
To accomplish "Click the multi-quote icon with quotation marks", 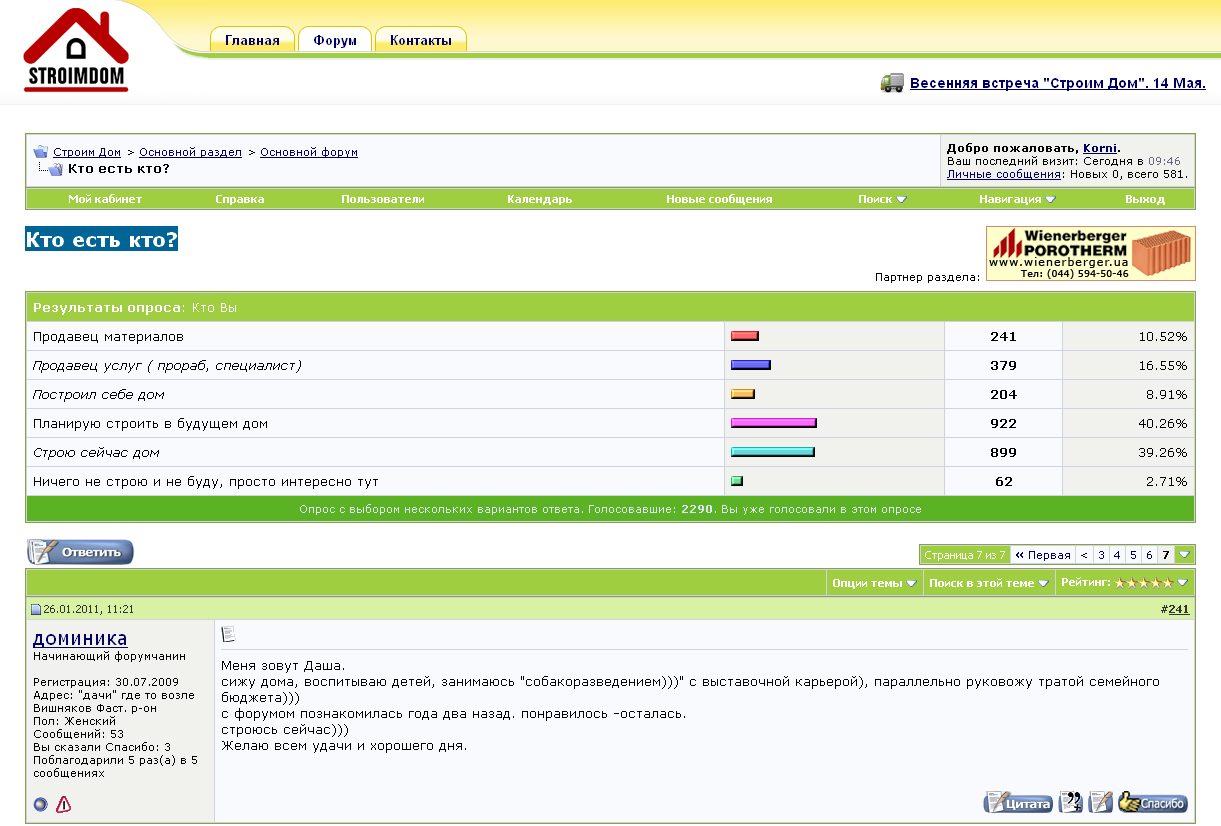I will tap(1071, 802).
